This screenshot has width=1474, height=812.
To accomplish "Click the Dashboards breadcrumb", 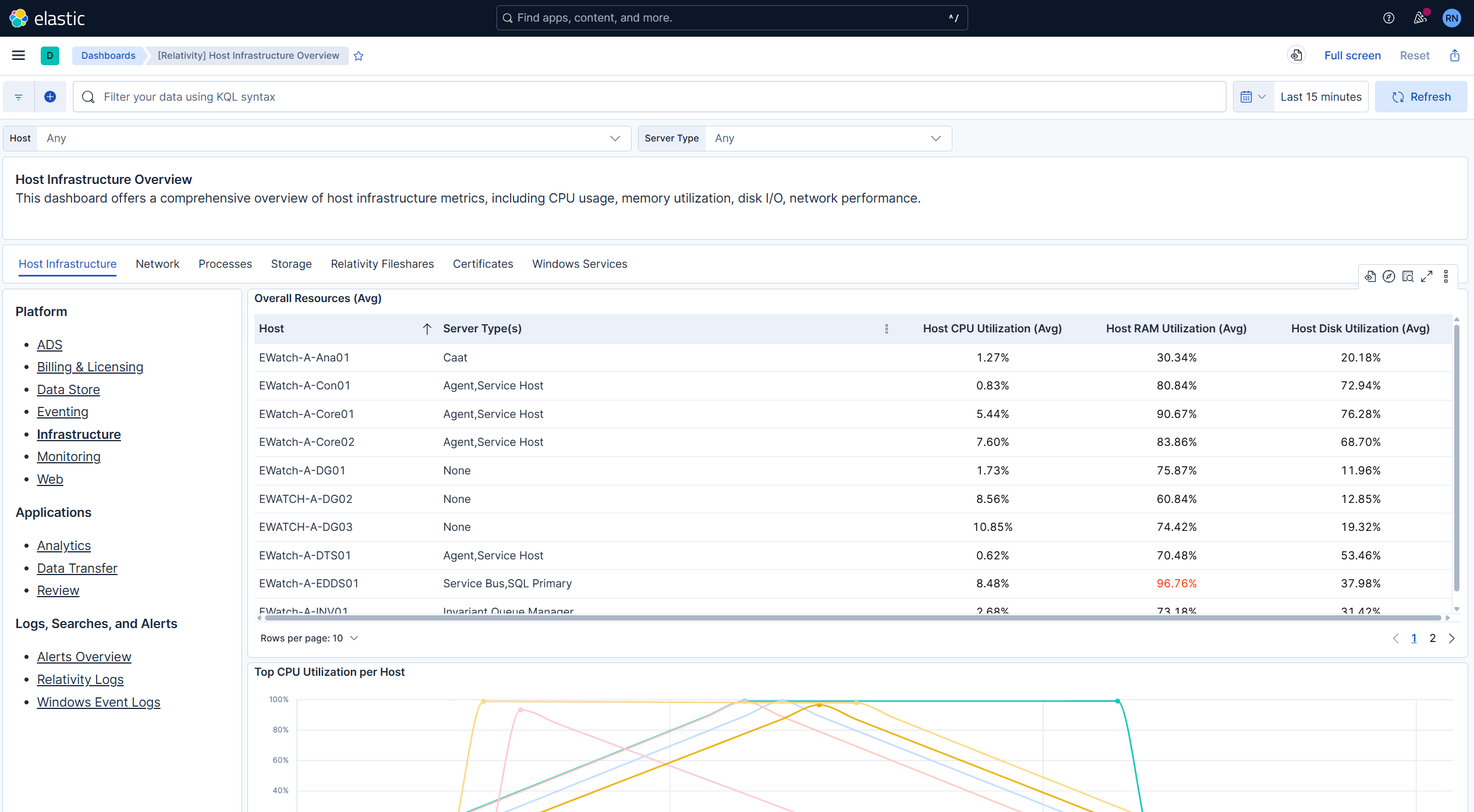I will (x=108, y=55).
